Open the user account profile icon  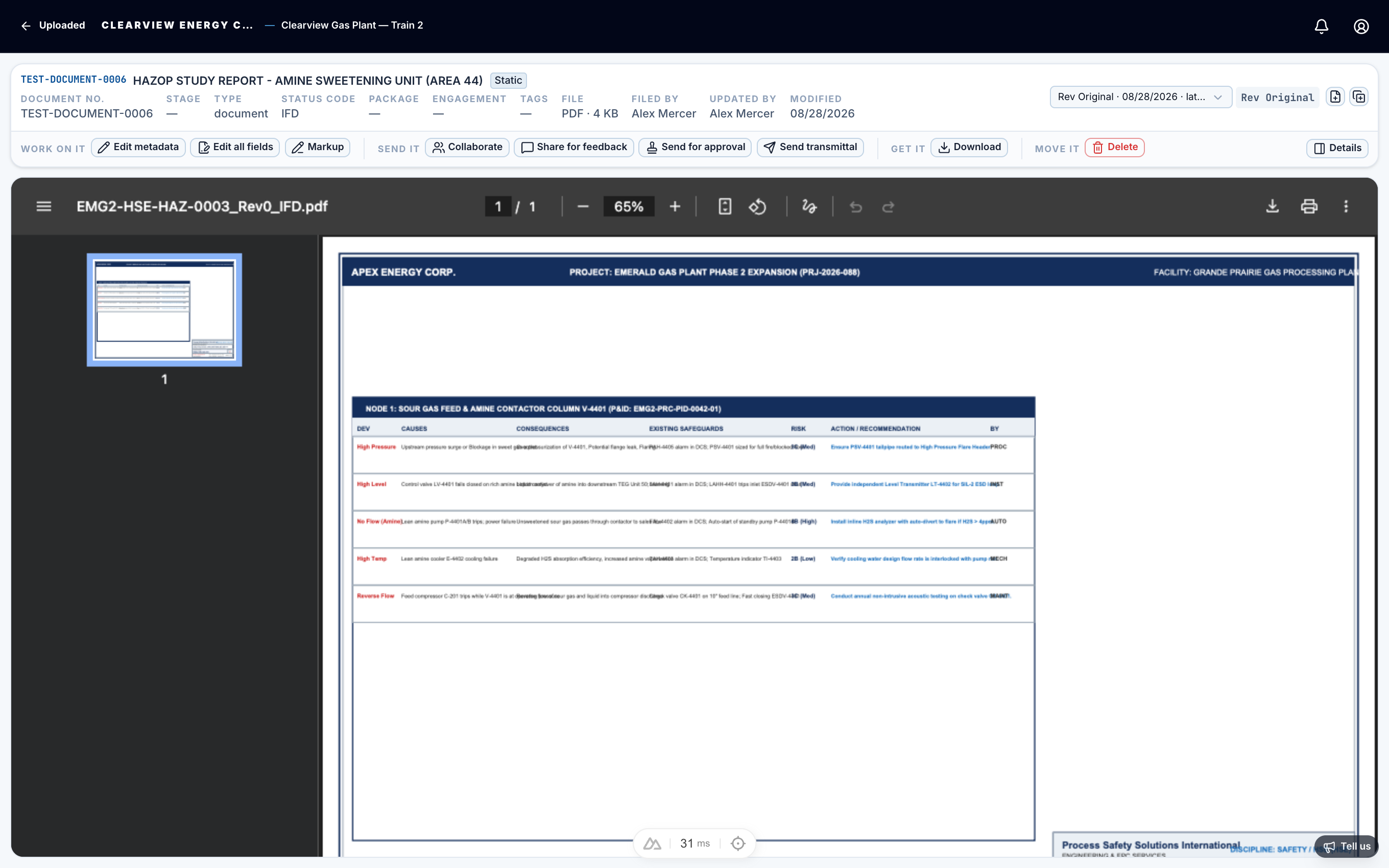(x=1361, y=27)
